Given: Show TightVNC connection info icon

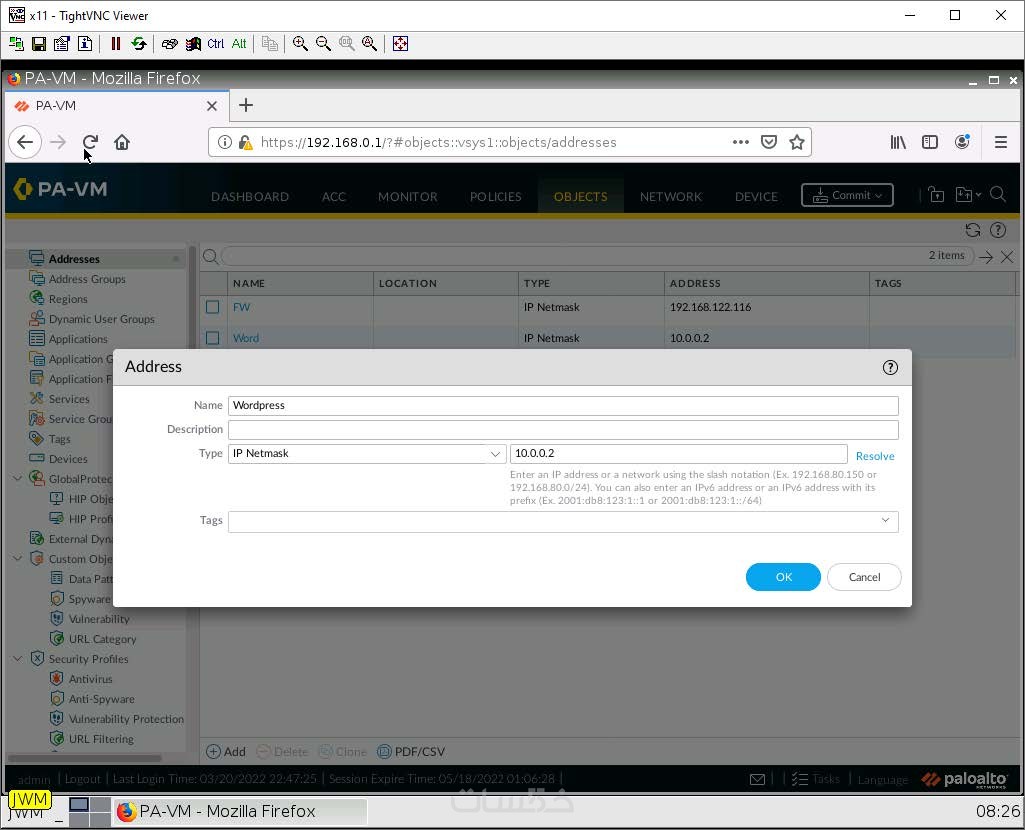Looking at the screenshot, I should [85, 44].
